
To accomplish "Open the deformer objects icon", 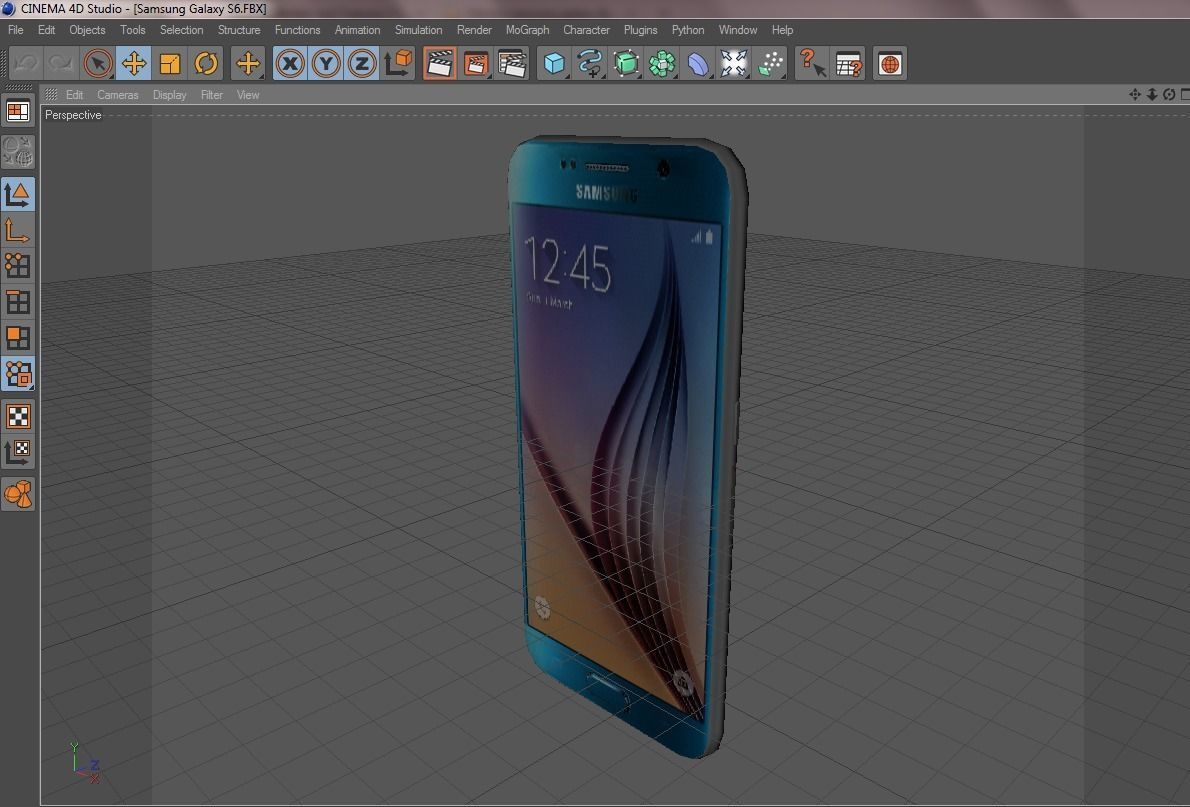I will coord(697,64).
